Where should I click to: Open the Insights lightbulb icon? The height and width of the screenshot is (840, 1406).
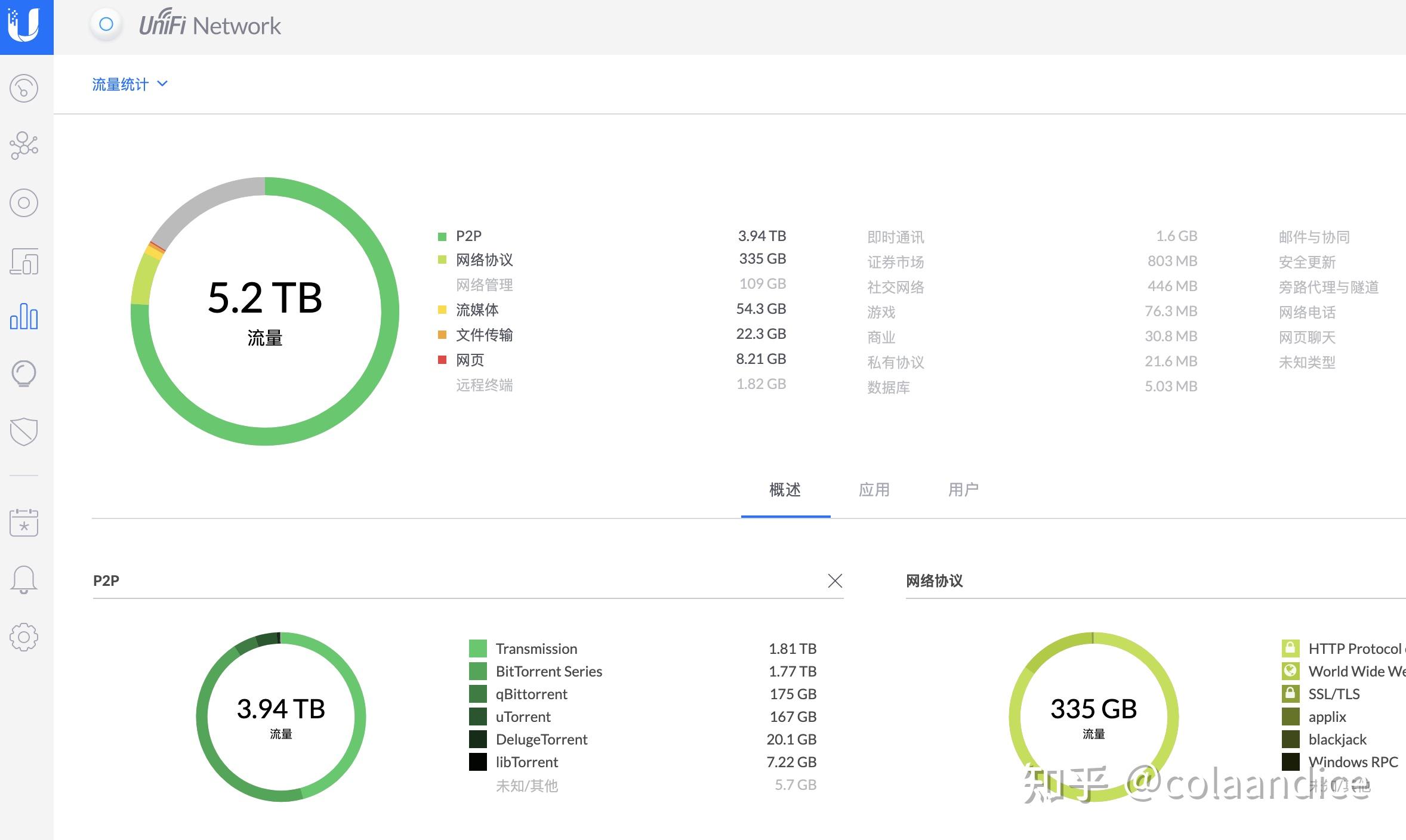coord(24,374)
